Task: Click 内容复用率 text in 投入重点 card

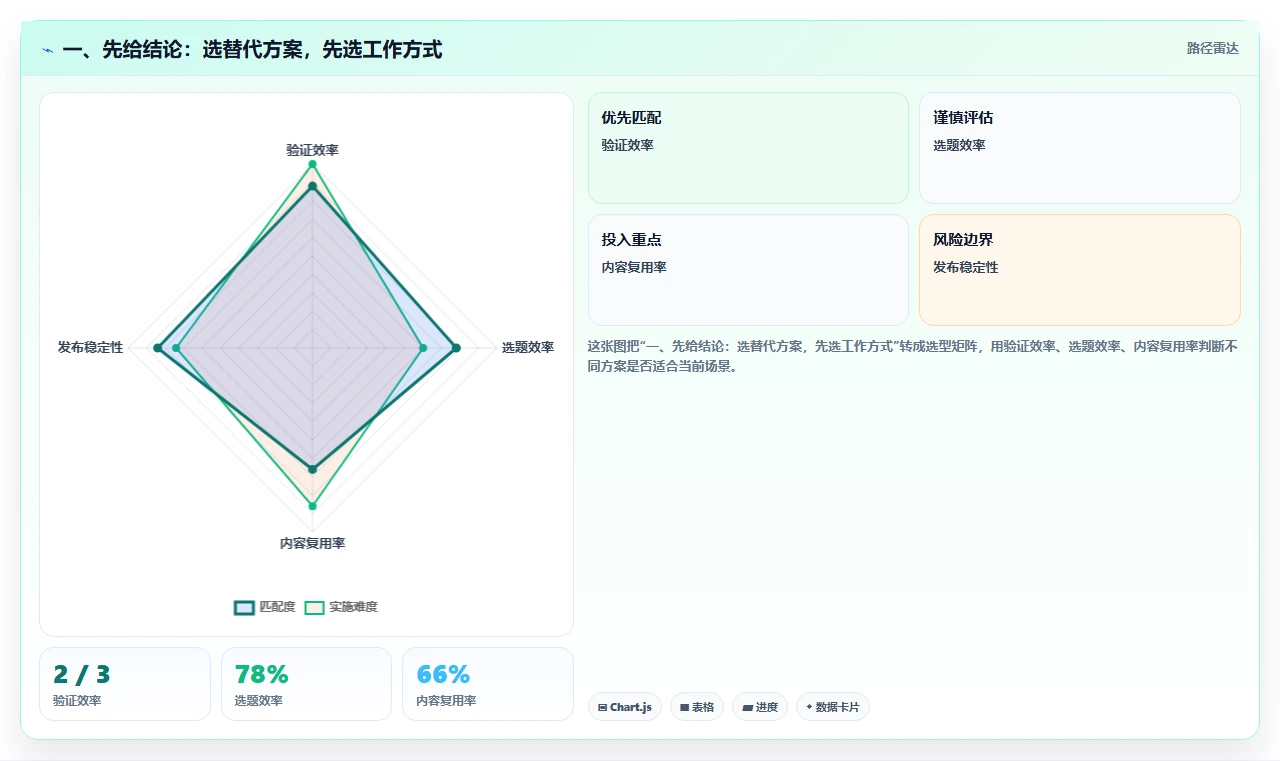Action: pos(634,268)
